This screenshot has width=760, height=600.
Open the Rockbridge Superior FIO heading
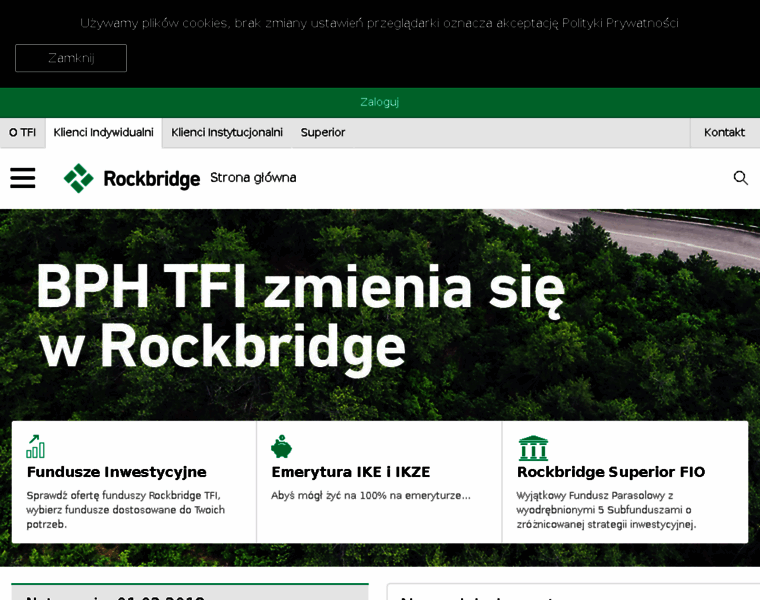611,472
